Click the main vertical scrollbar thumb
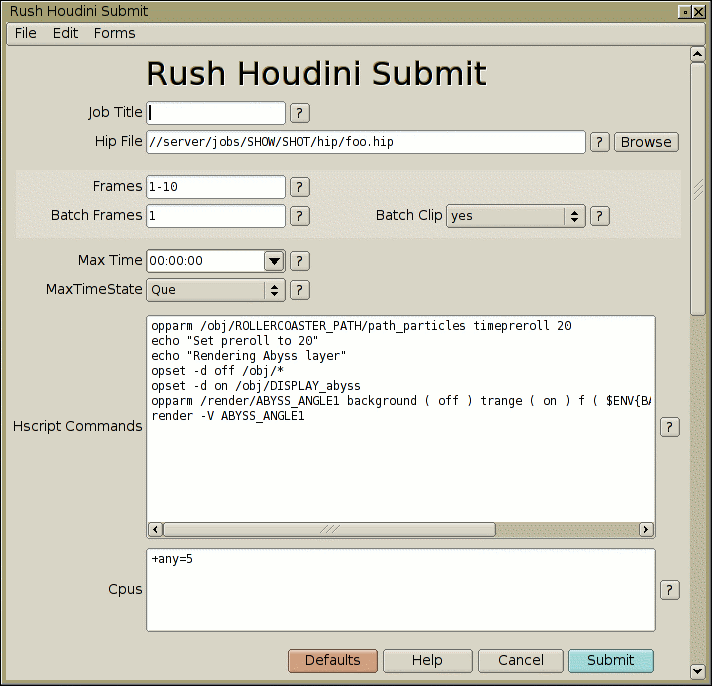Image resolution: width=712 pixels, height=686 pixels. [x=697, y=189]
